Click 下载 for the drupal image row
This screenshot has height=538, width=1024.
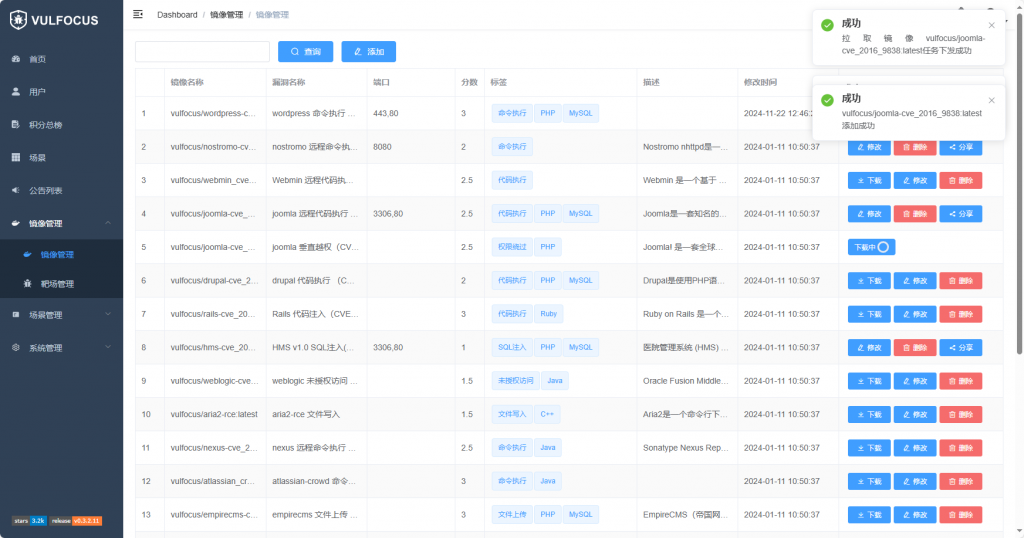pos(869,281)
